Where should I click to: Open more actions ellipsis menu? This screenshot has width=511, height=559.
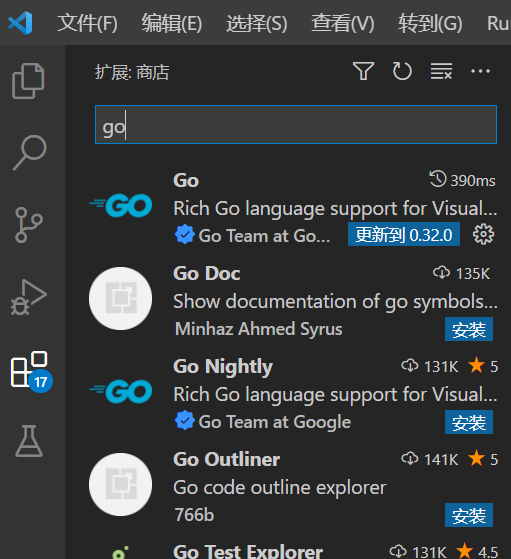click(x=480, y=71)
